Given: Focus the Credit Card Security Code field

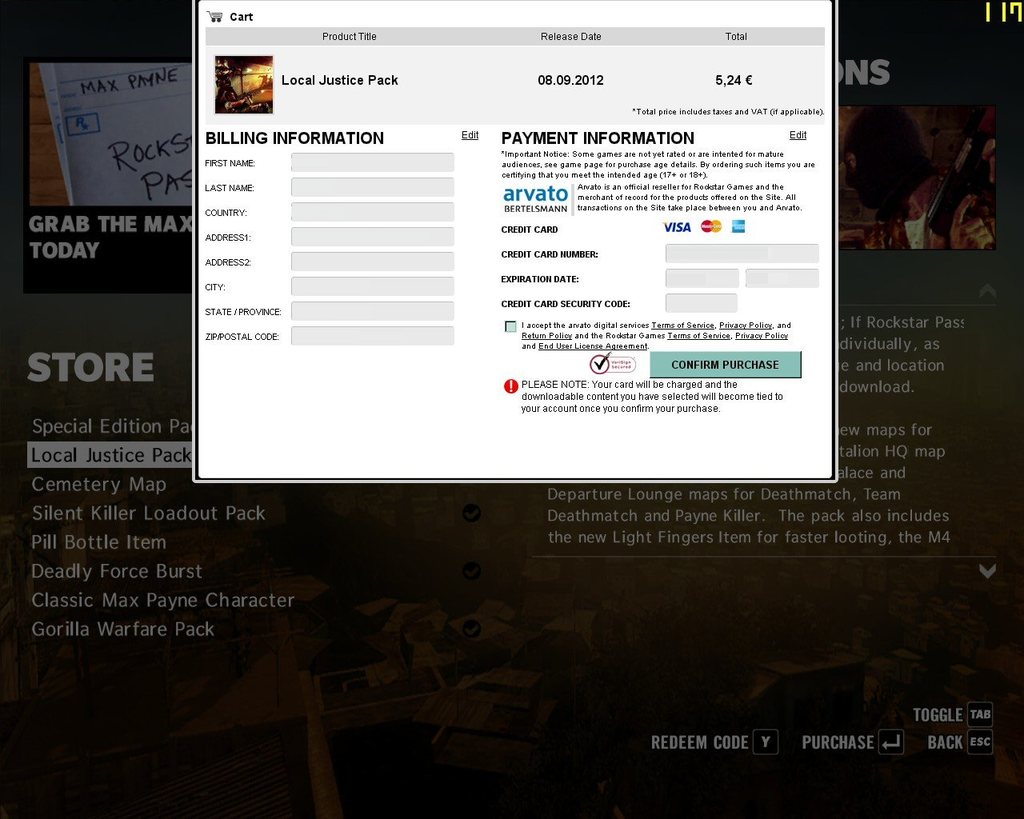Looking at the screenshot, I should coord(701,303).
